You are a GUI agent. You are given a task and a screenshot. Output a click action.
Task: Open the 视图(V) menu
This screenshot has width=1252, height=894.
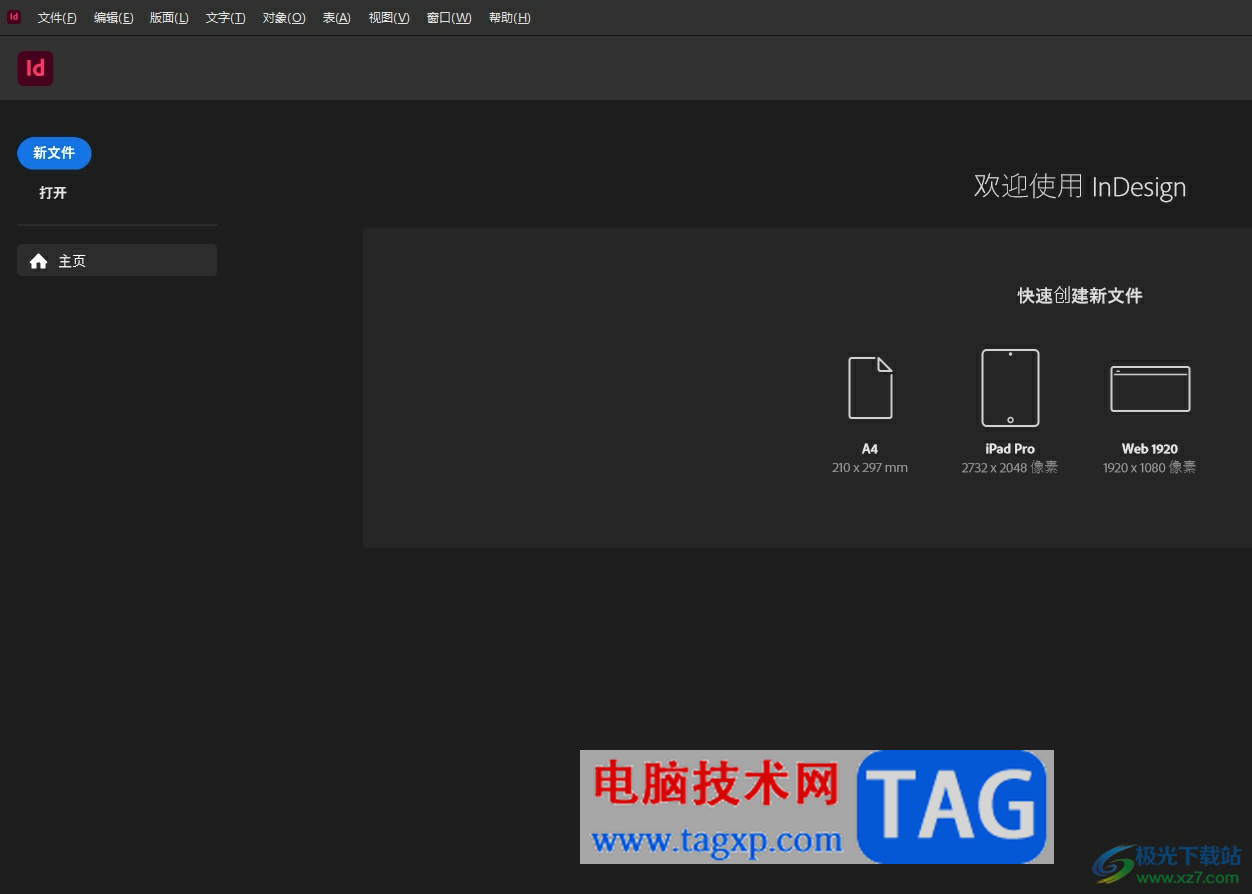pos(389,18)
